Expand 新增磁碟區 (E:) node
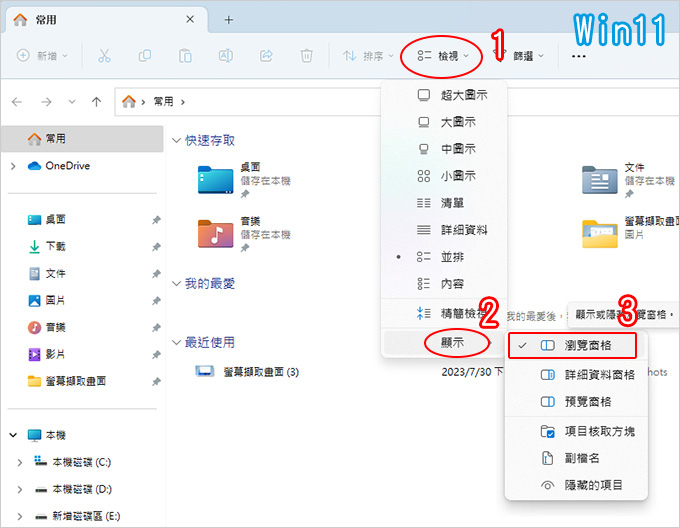This screenshot has width=680, height=528. tap(20, 516)
